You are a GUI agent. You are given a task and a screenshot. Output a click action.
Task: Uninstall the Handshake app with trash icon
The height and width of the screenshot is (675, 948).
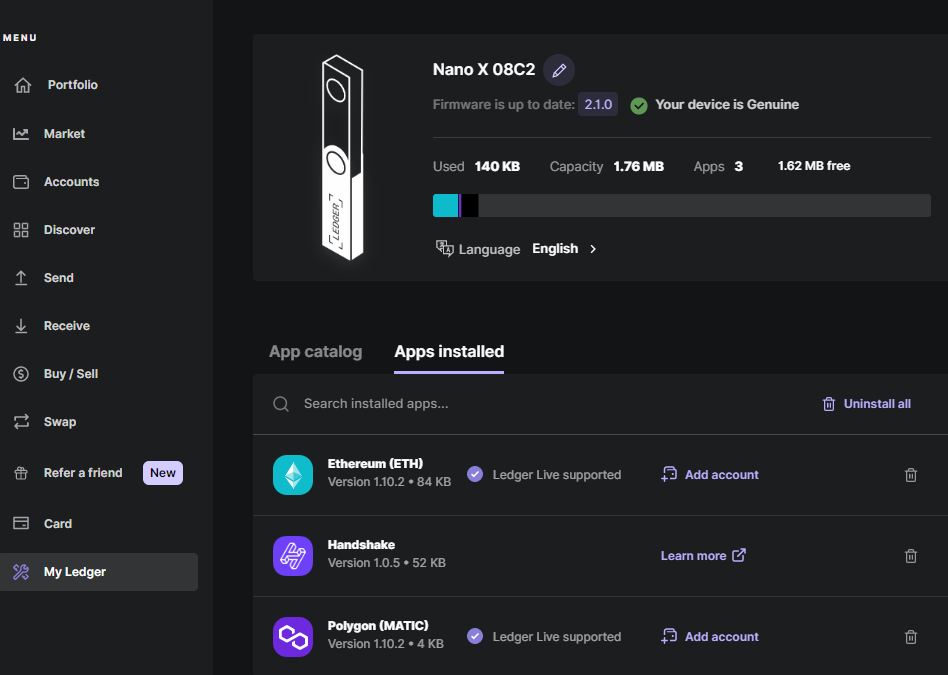pyautogui.click(x=911, y=556)
